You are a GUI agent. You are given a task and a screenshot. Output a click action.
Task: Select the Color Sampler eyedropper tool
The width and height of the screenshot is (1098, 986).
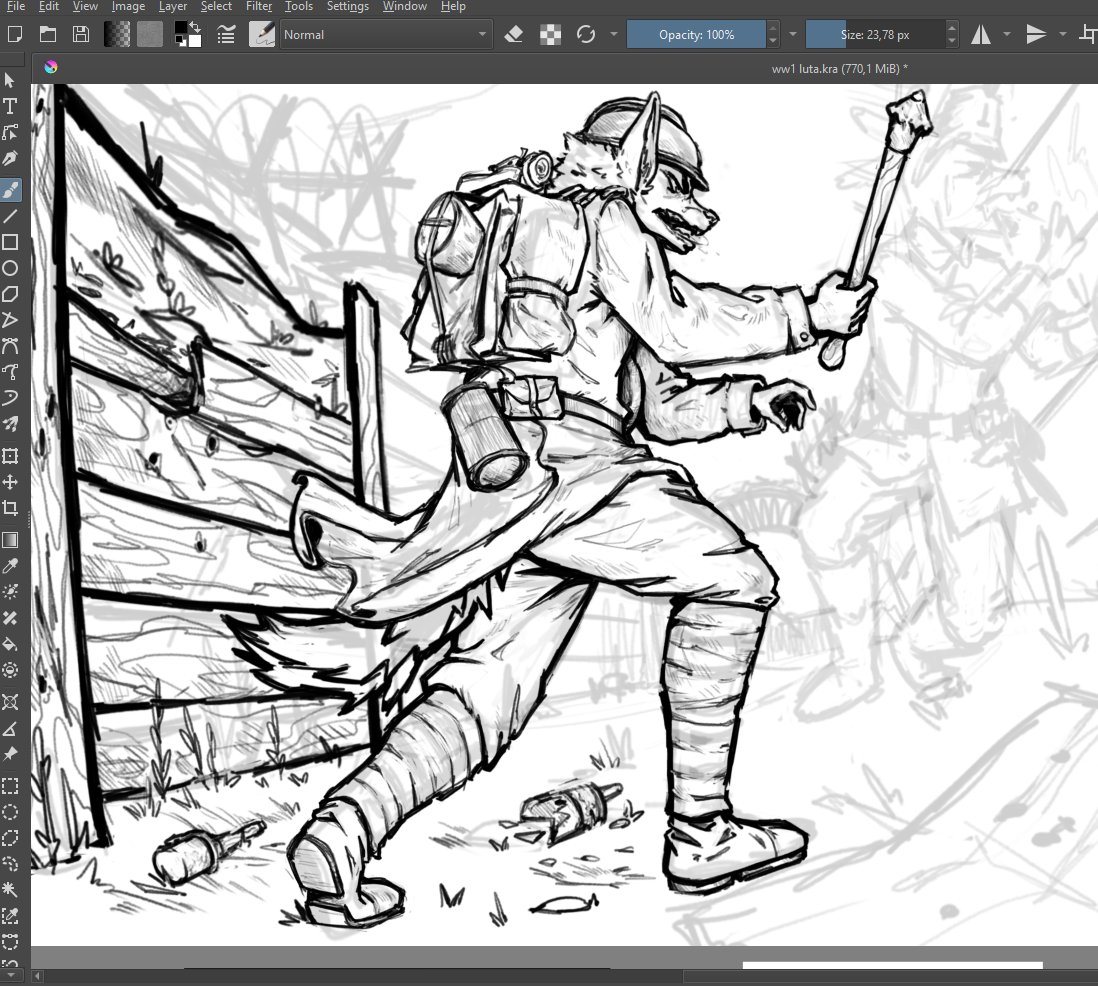10,566
